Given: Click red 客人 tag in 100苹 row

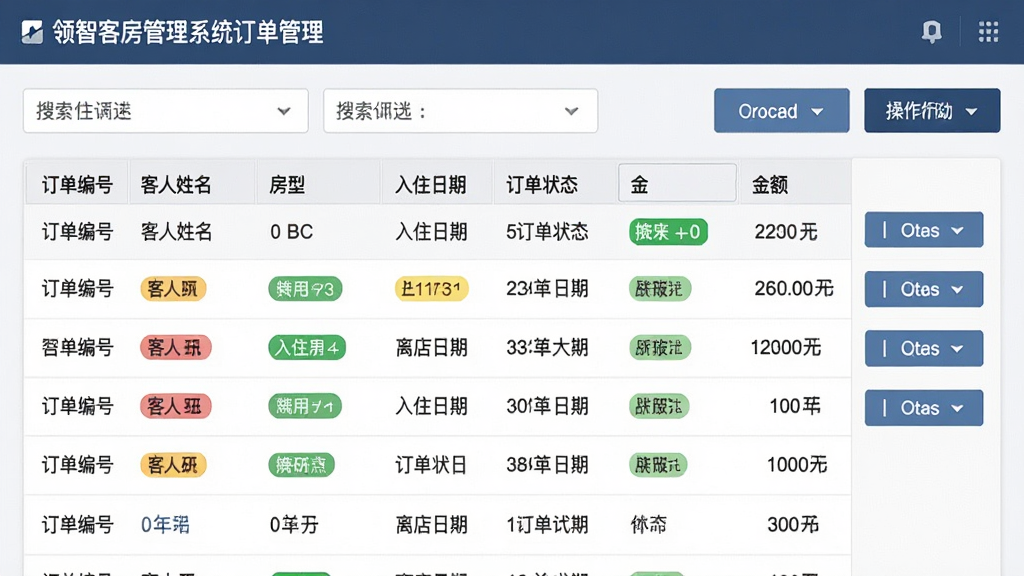Looking at the screenshot, I should point(176,406).
